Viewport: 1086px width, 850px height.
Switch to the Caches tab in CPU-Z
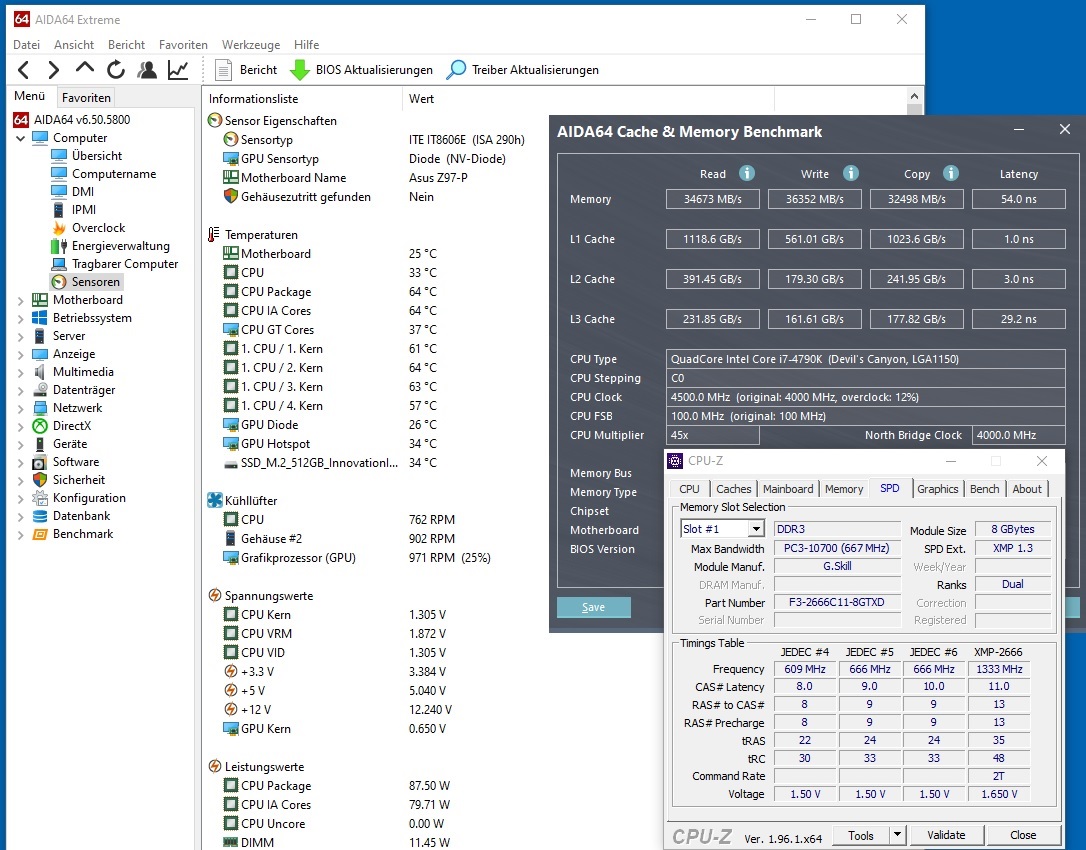click(x=733, y=488)
